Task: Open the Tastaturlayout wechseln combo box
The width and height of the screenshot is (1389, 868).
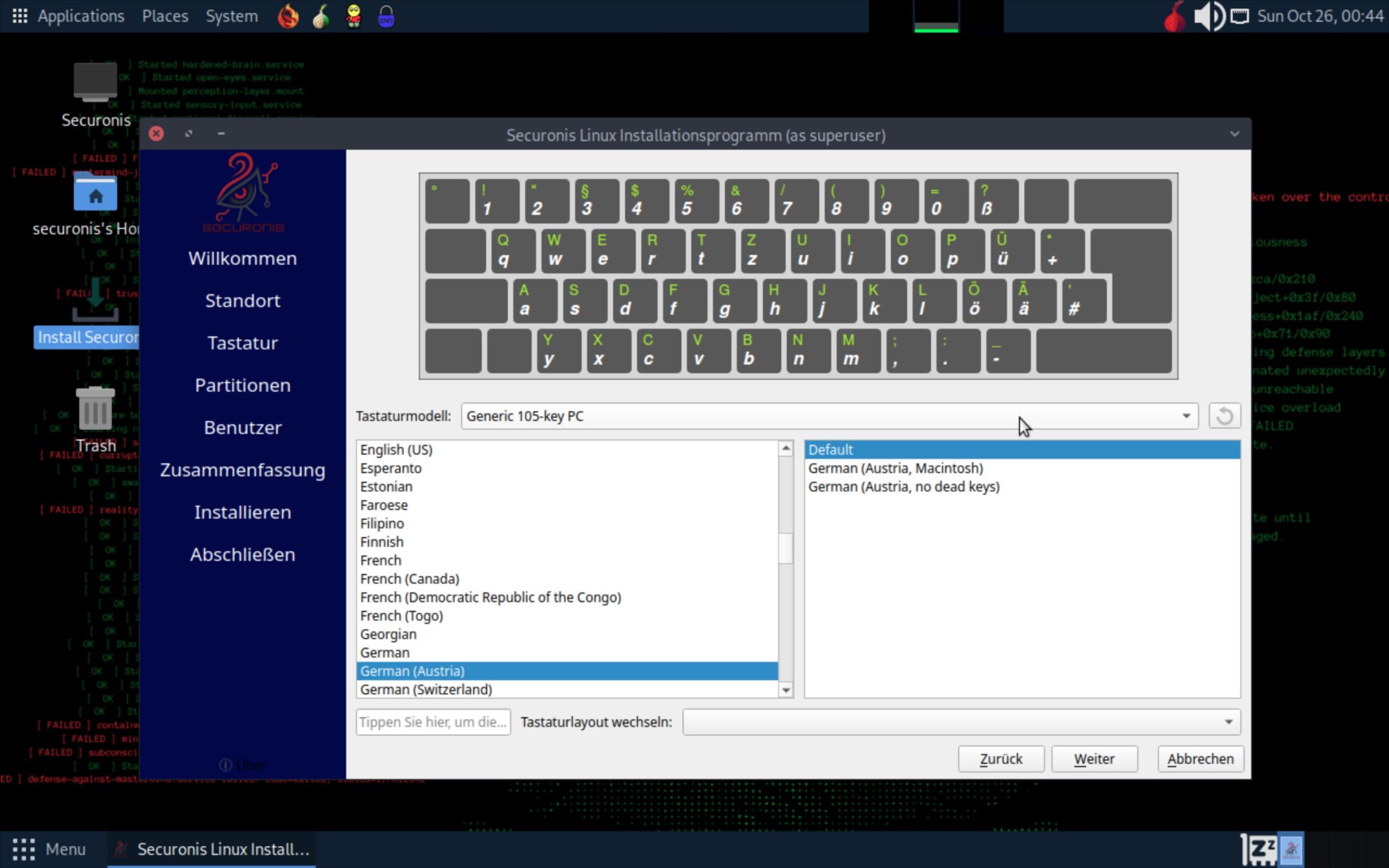Action: point(961,722)
